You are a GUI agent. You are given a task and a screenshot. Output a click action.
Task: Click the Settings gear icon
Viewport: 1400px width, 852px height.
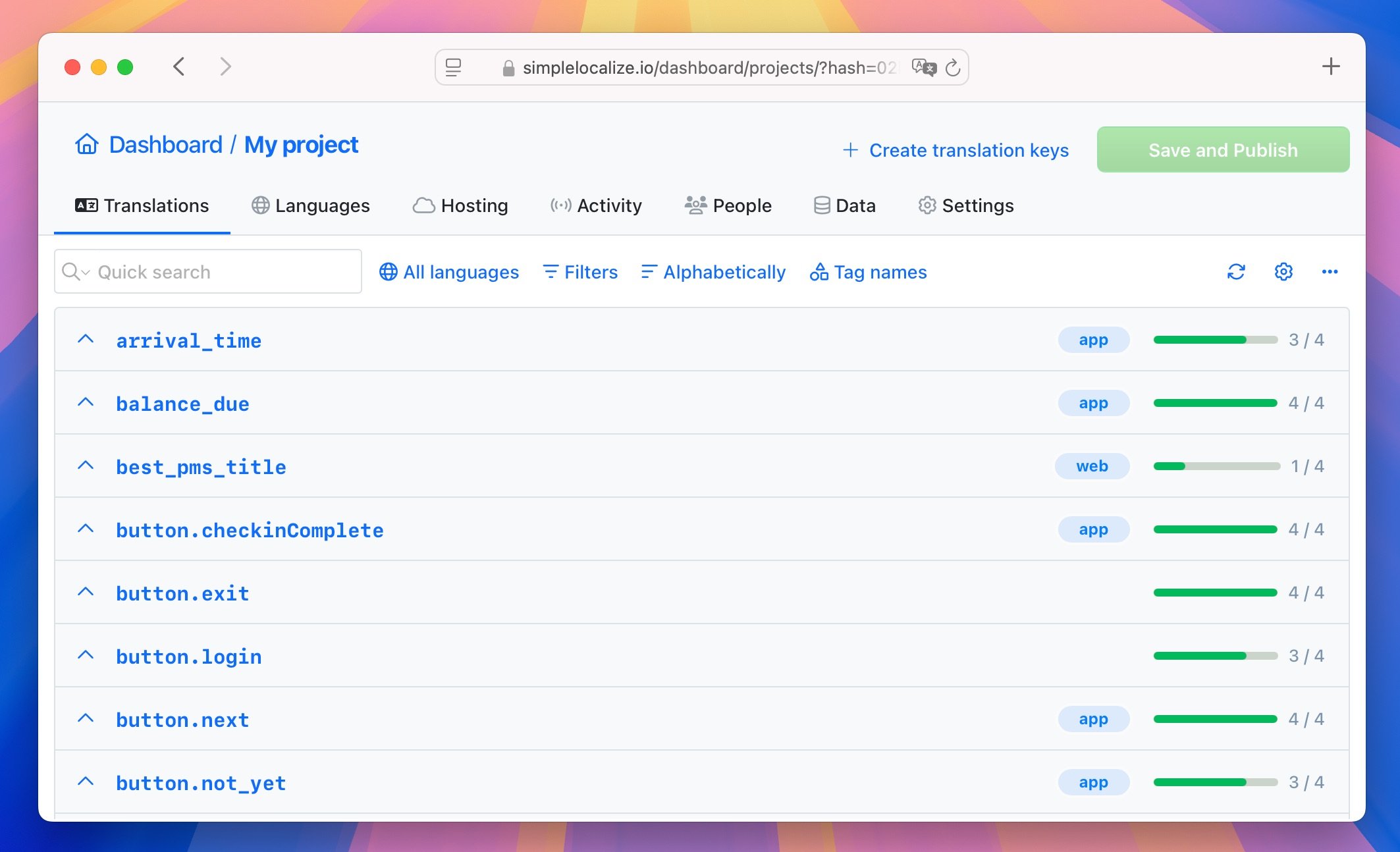click(1284, 272)
